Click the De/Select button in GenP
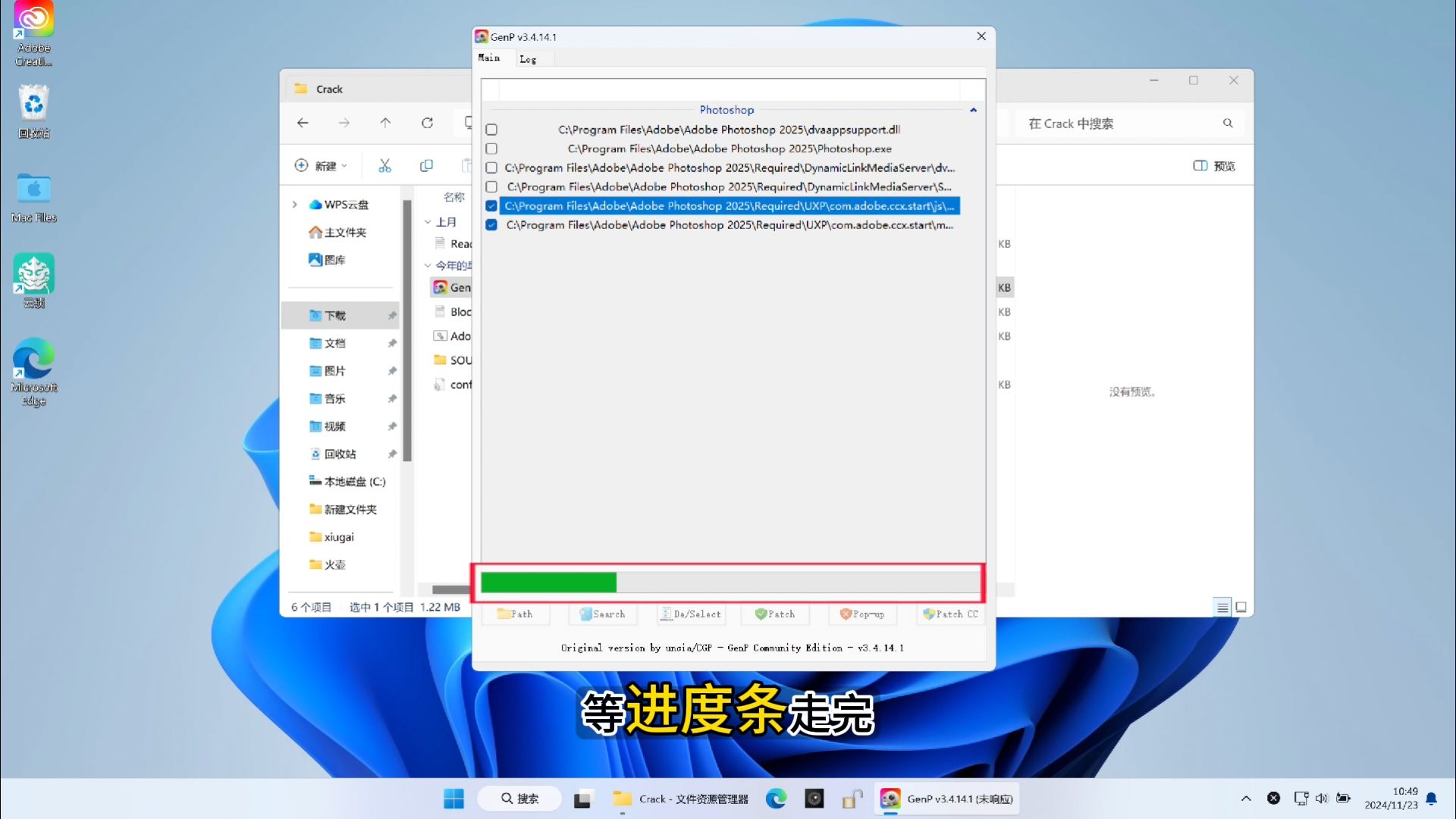 pyautogui.click(x=690, y=614)
